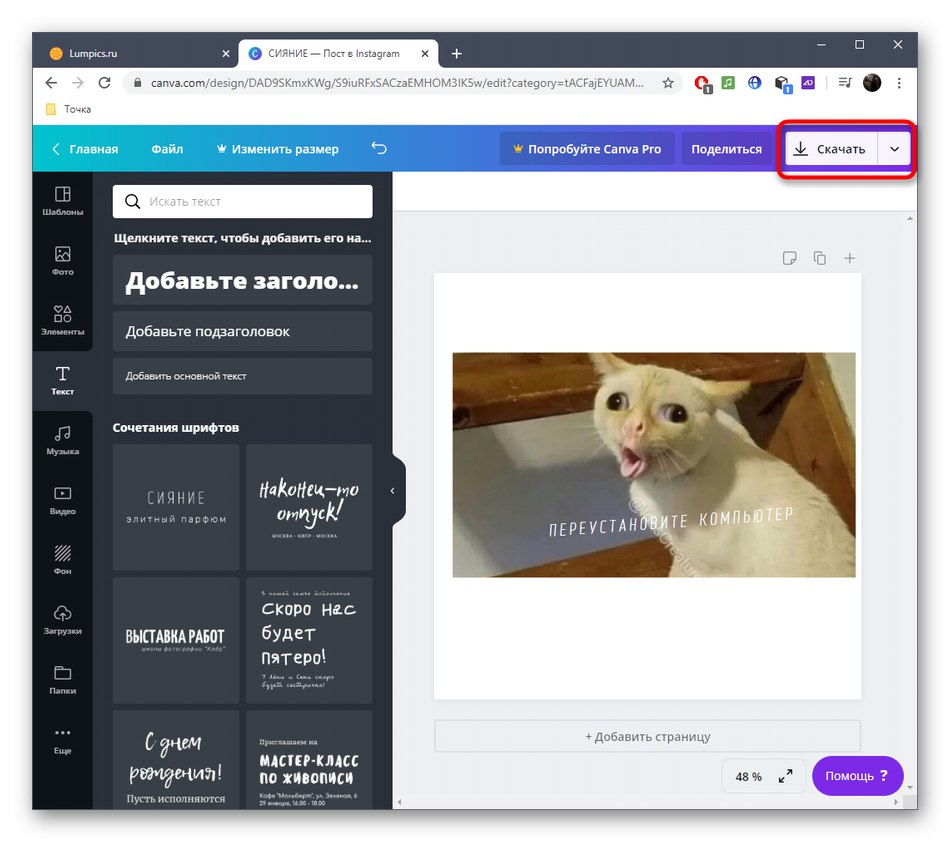
Task: Click the Поделиться share button
Action: coord(726,149)
